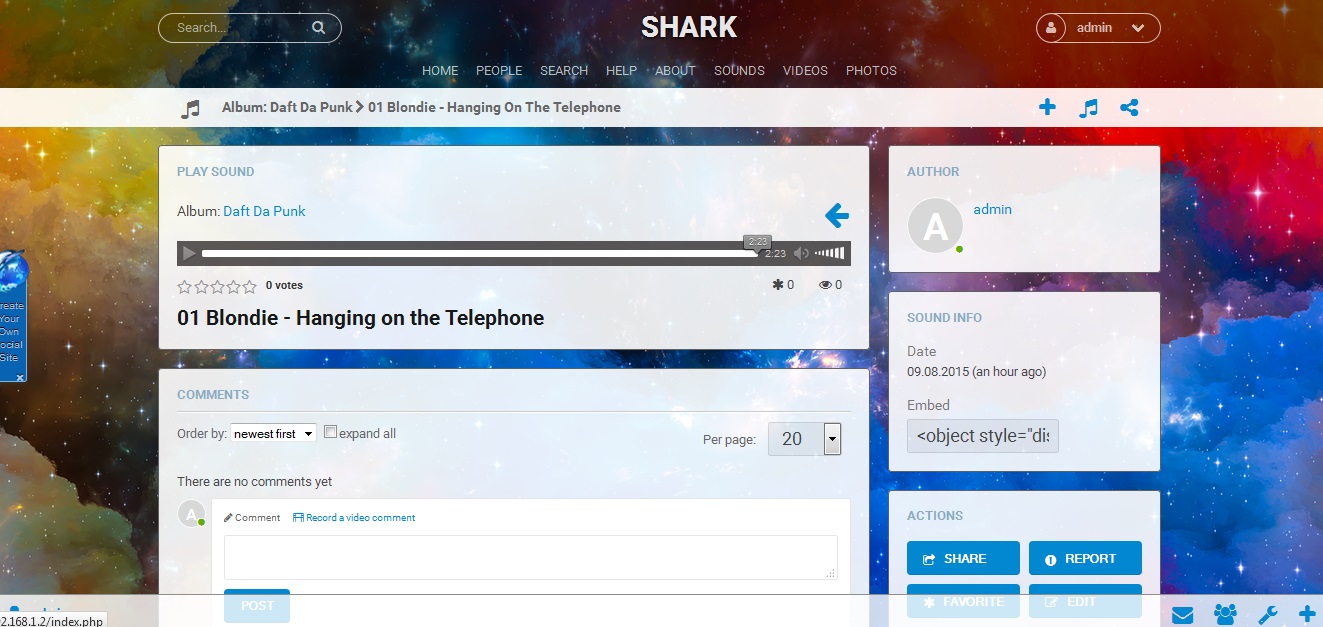Rate the sound with the fifth star

coord(249,286)
